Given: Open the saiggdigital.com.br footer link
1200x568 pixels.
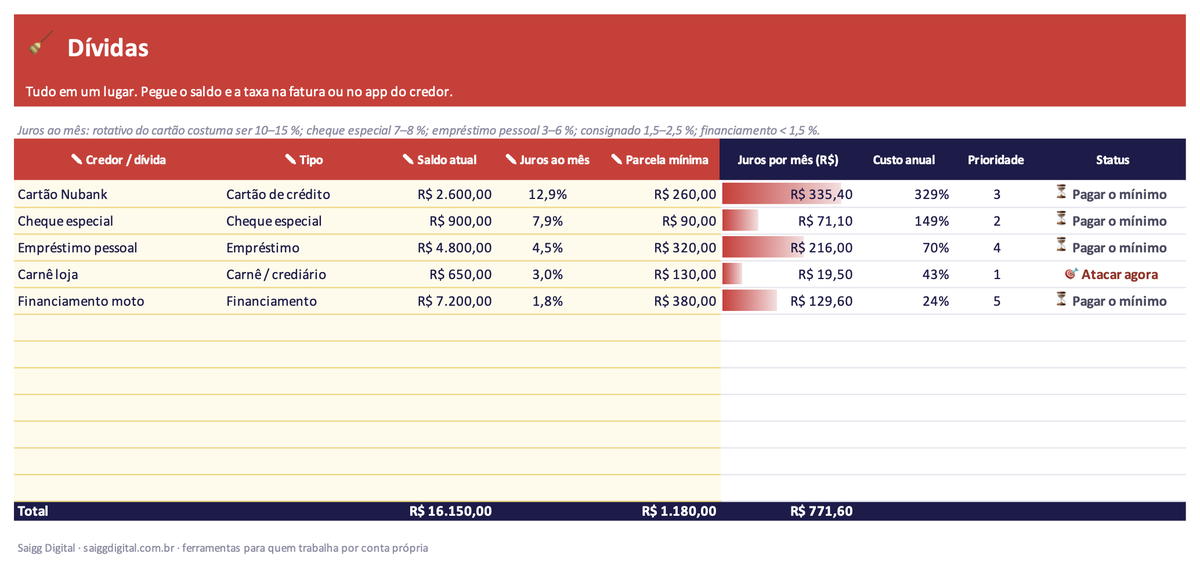Looking at the screenshot, I should click(130, 548).
